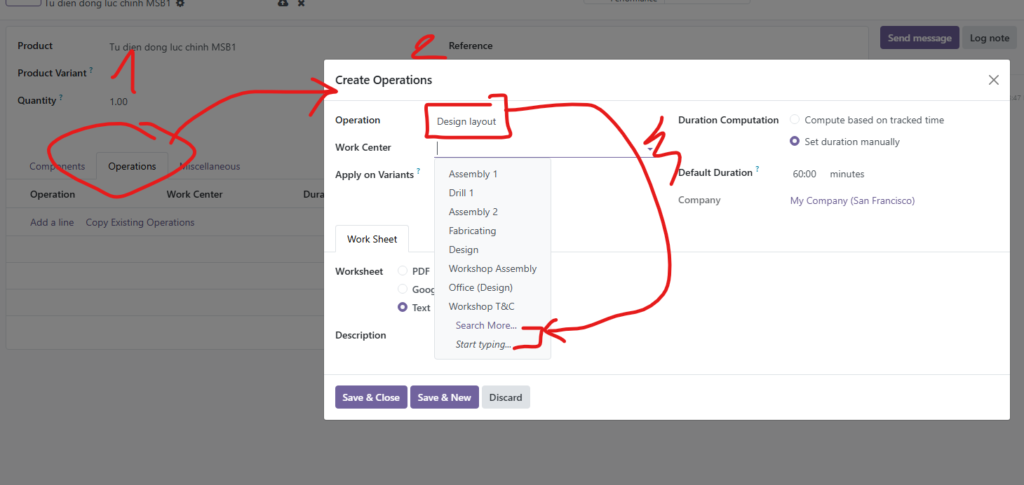Image resolution: width=1024 pixels, height=485 pixels.
Task: Select Compute based on tracked time
Action: pyautogui.click(x=795, y=120)
